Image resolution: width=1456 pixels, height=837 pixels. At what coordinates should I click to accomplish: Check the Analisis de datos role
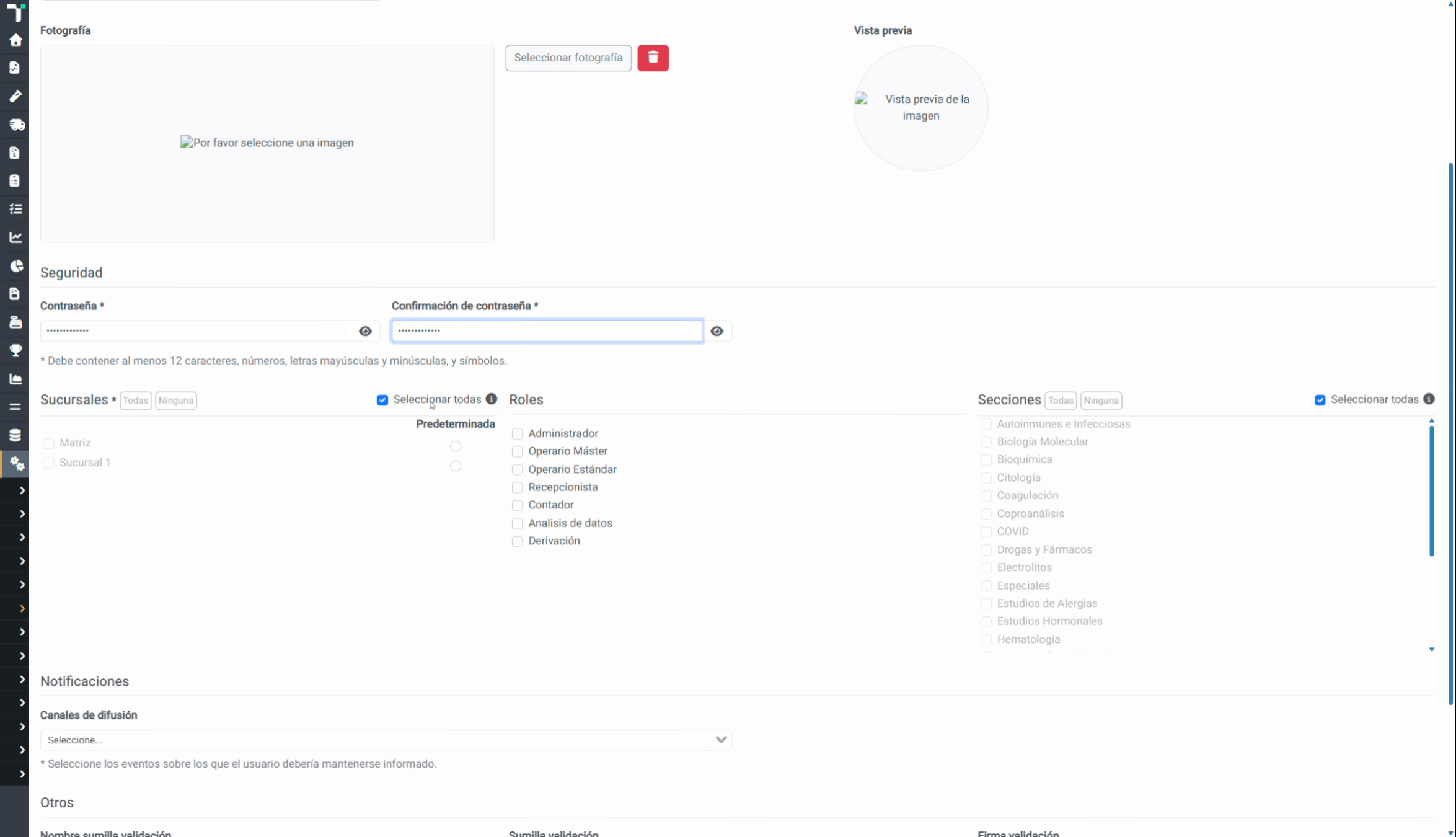[x=517, y=523]
